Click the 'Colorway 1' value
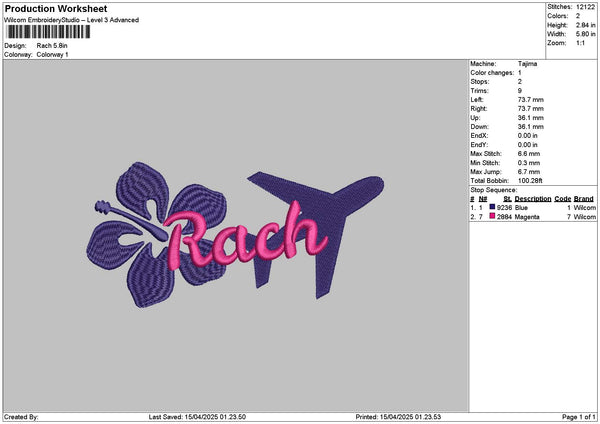Screen dimensions: 600x424 pos(52,55)
